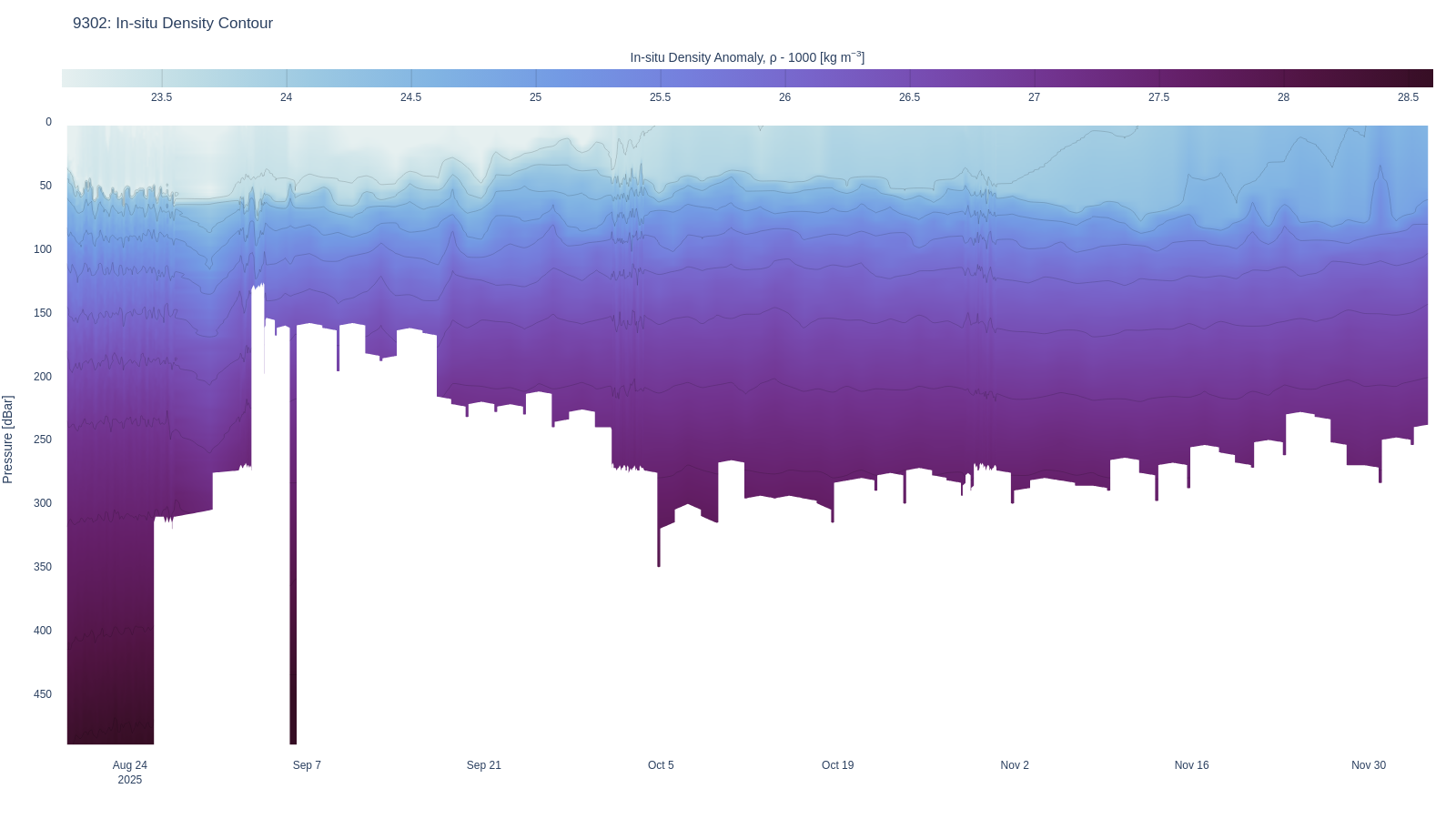The height and width of the screenshot is (819, 1456).
Task: Click the 'Aug 24 2025' x-axis label
Action: coord(130,772)
